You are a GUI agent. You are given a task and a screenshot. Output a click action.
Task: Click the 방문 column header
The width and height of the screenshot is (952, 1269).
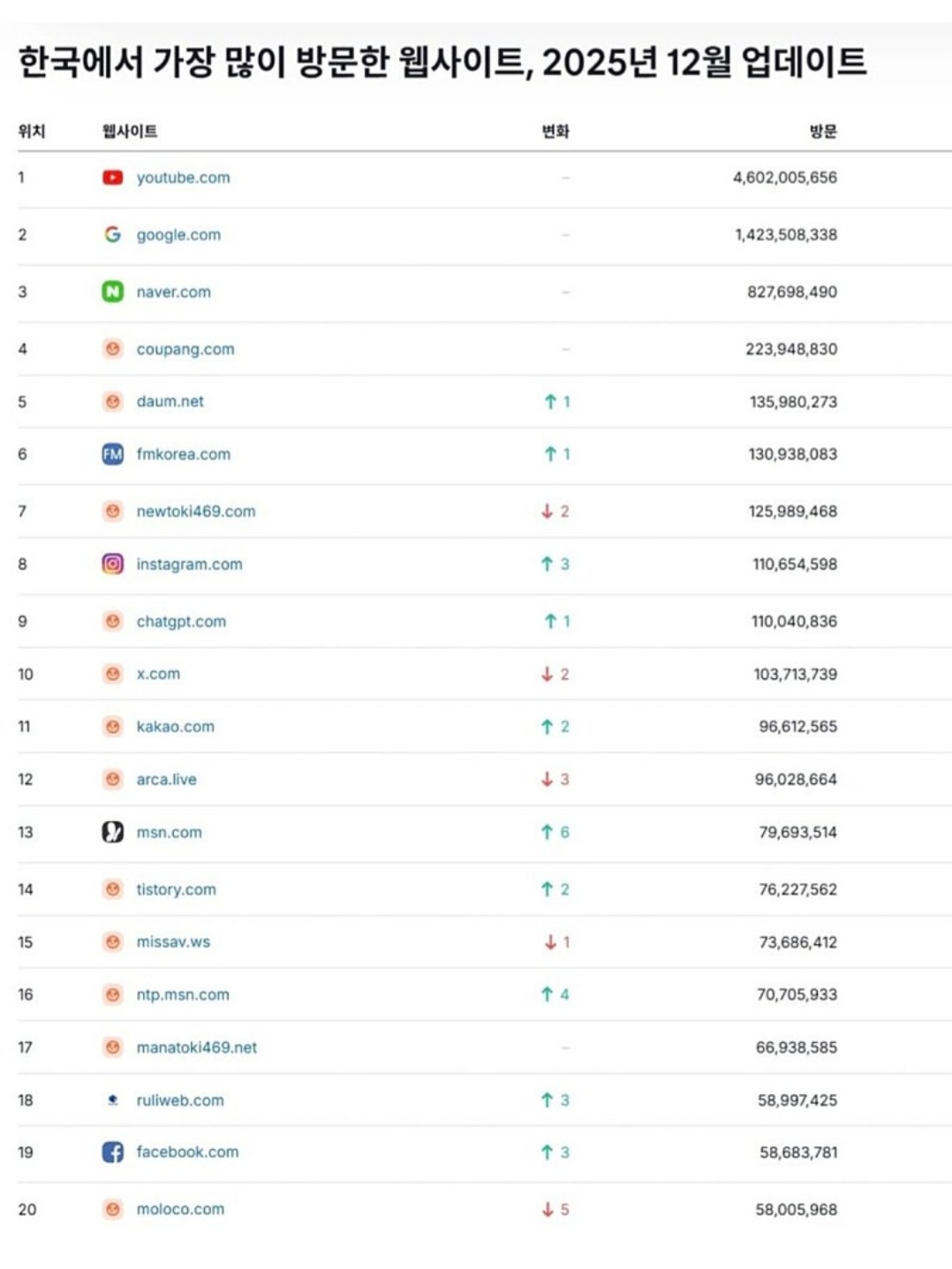pyautogui.click(x=823, y=132)
